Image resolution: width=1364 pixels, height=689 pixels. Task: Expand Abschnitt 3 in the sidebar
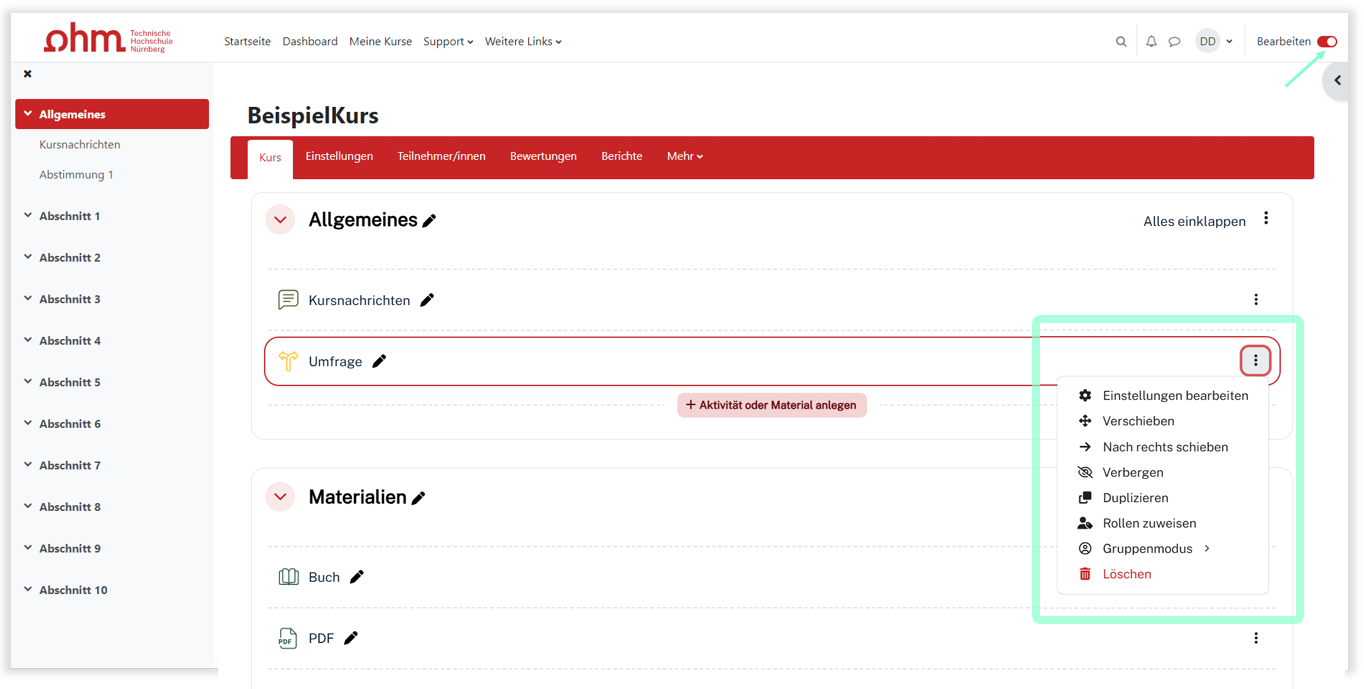pyautogui.click(x=28, y=299)
